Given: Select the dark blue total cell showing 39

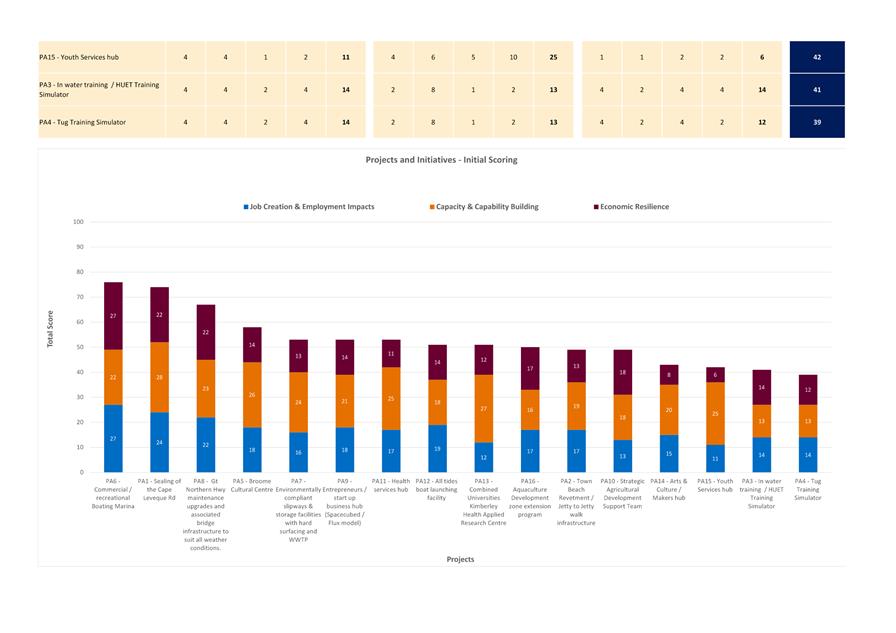Looking at the screenshot, I should click(817, 122).
